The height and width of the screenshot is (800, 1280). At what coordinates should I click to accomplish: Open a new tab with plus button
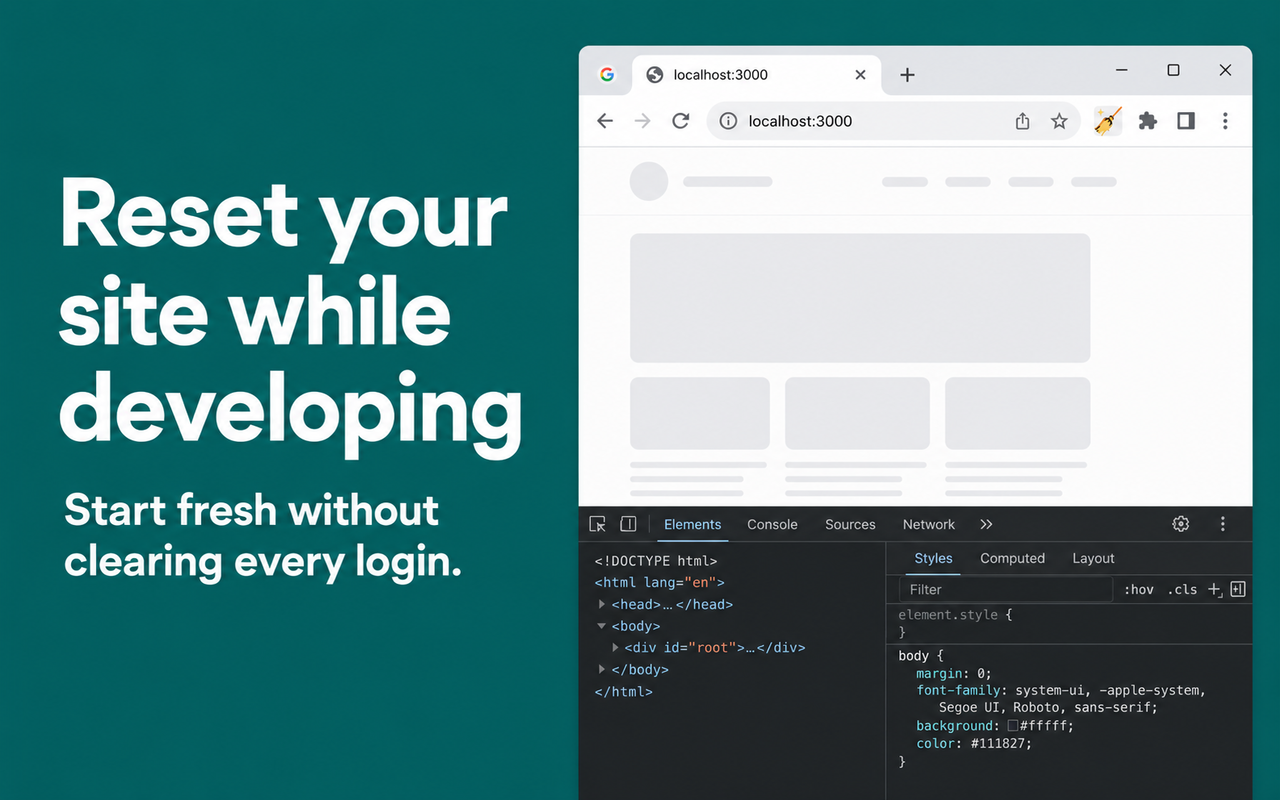pyautogui.click(x=907, y=75)
